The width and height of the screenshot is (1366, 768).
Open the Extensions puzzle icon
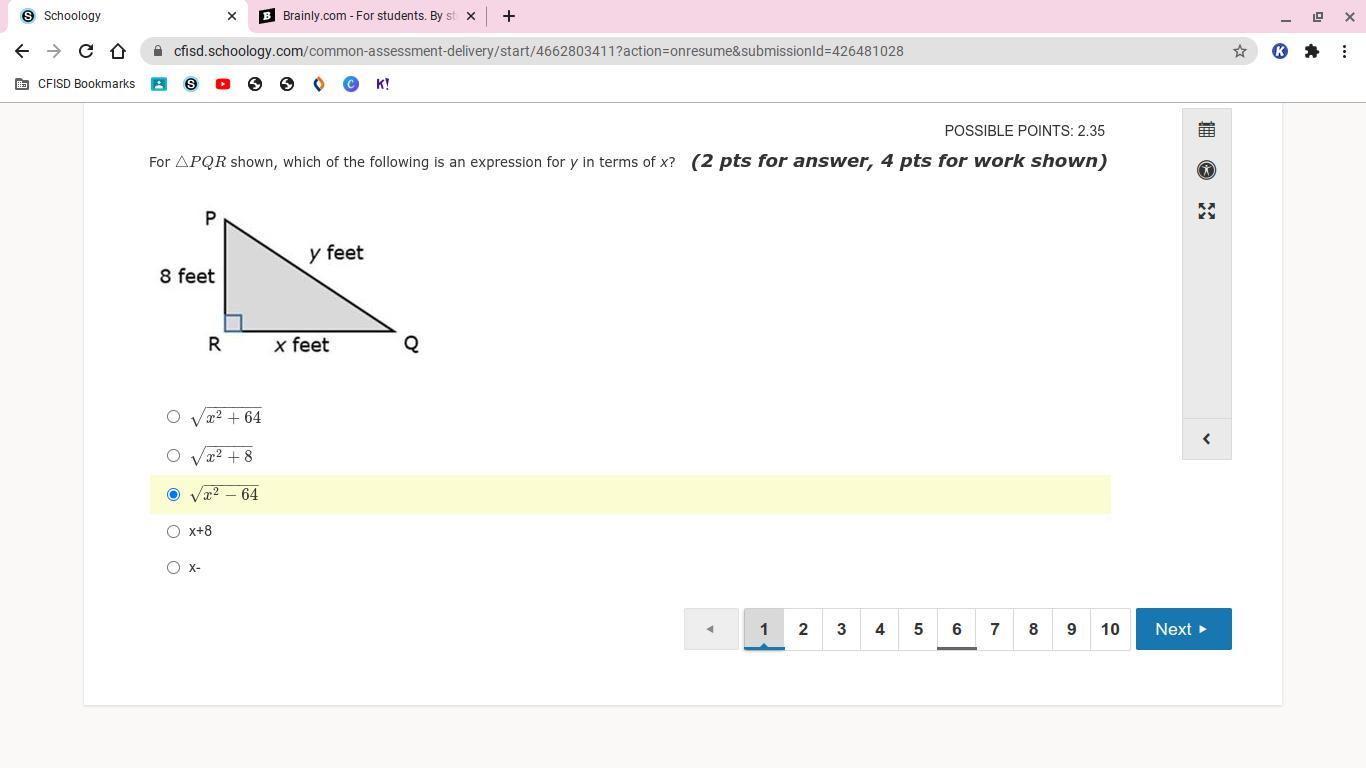[1312, 51]
